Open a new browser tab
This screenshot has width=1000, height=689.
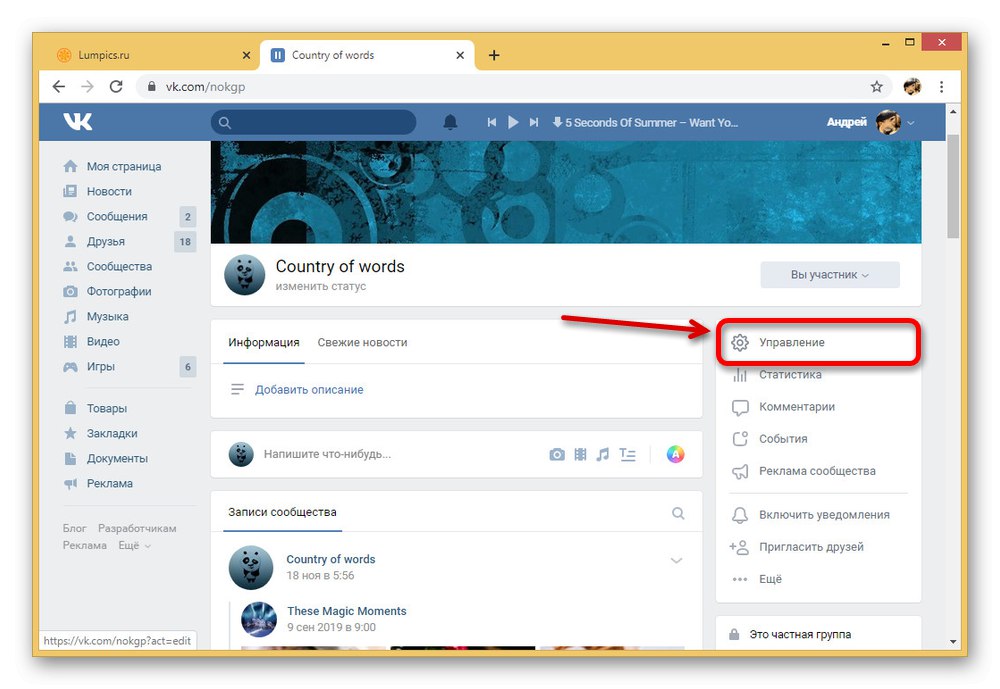[494, 56]
